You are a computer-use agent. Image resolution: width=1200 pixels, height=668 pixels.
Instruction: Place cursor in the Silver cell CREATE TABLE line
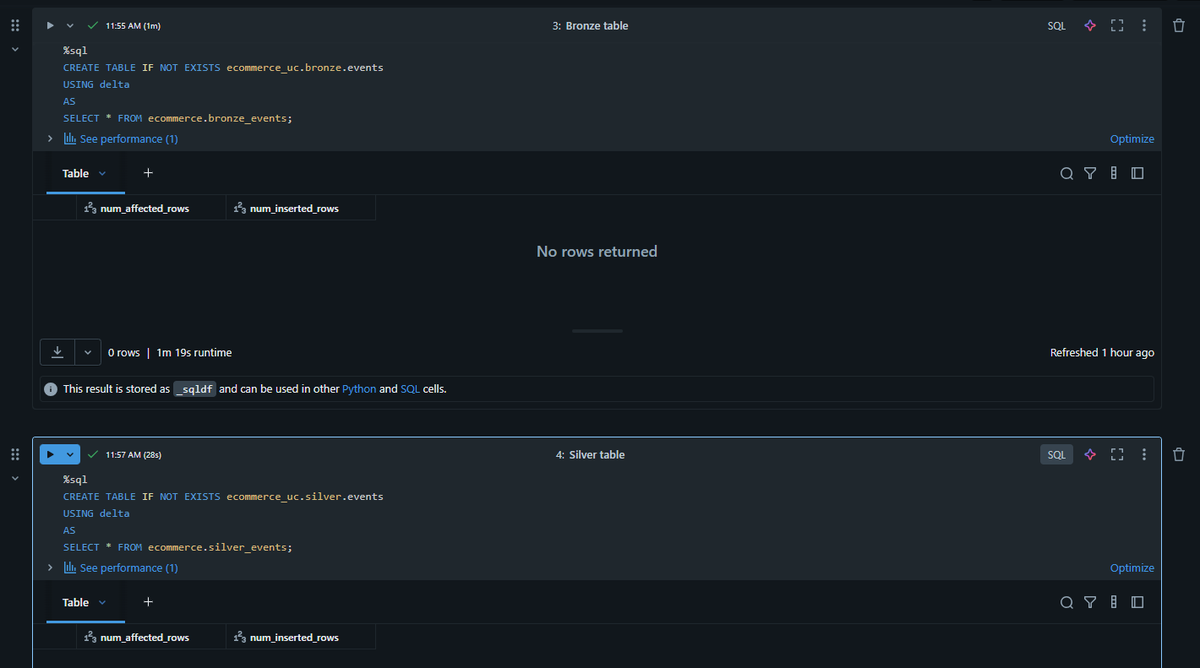click(x=223, y=496)
